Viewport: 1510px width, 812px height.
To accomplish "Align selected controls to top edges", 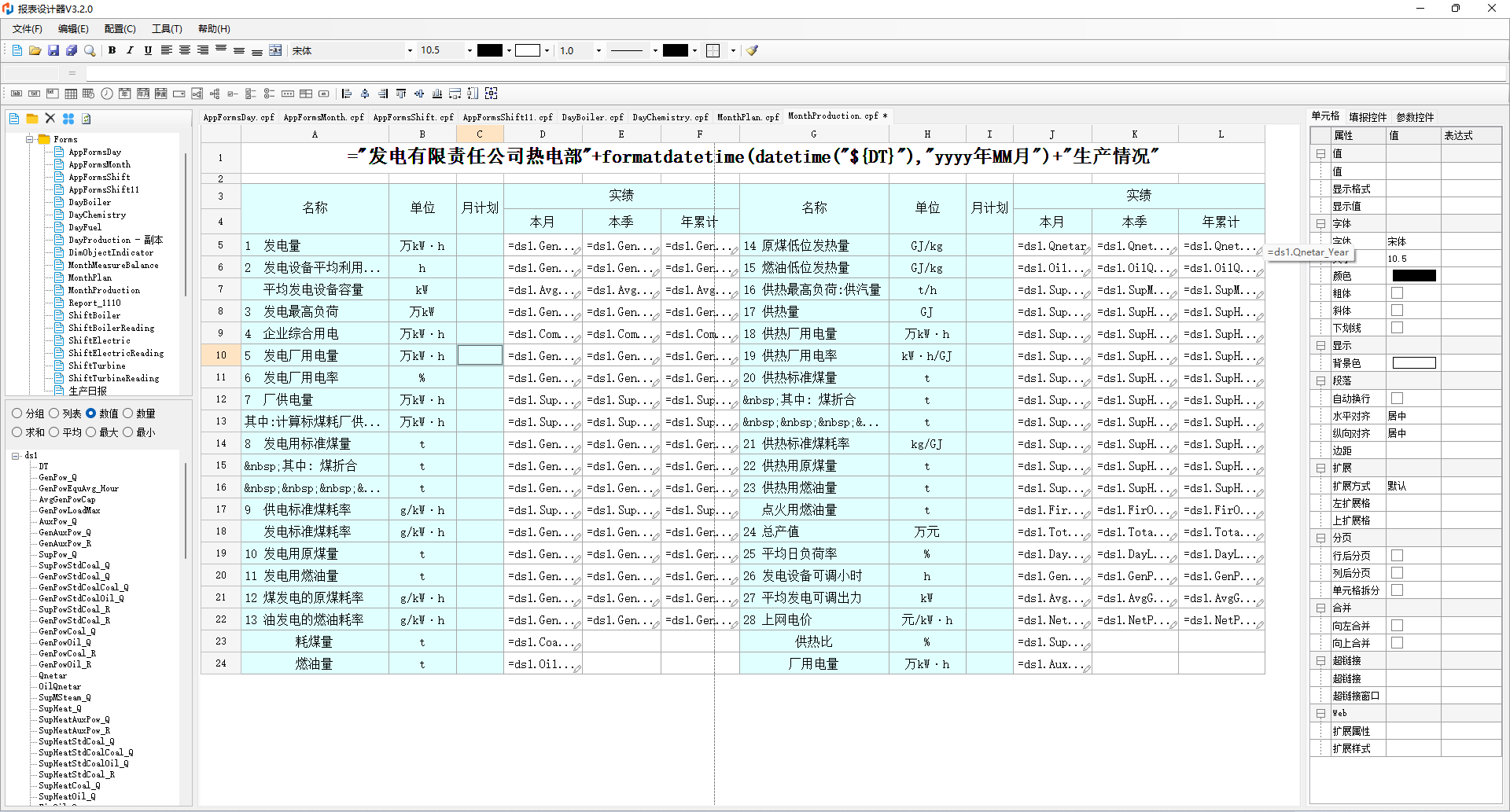I will tap(401, 94).
